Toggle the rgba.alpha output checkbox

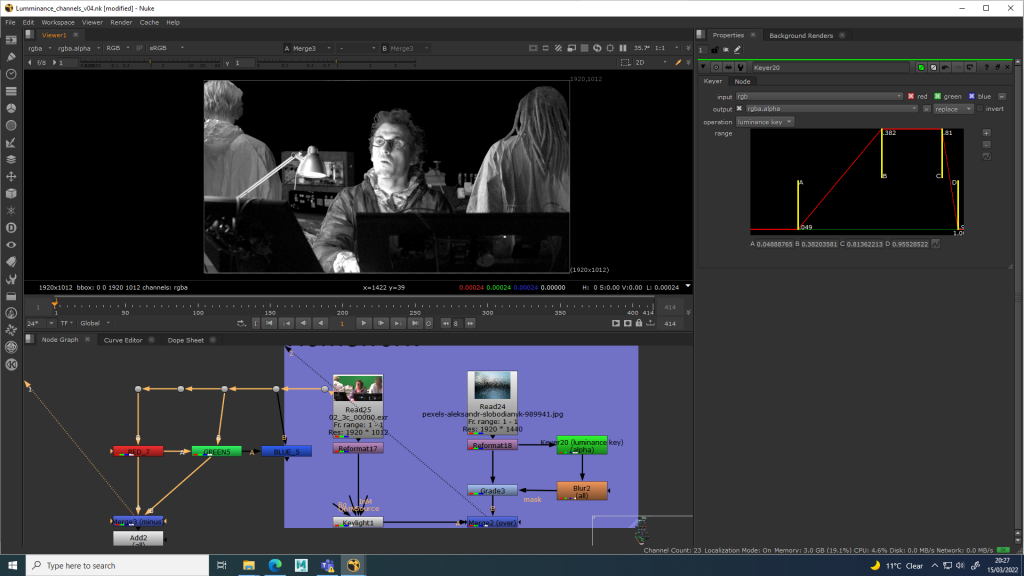pyautogui.click(x=739, y=108)
